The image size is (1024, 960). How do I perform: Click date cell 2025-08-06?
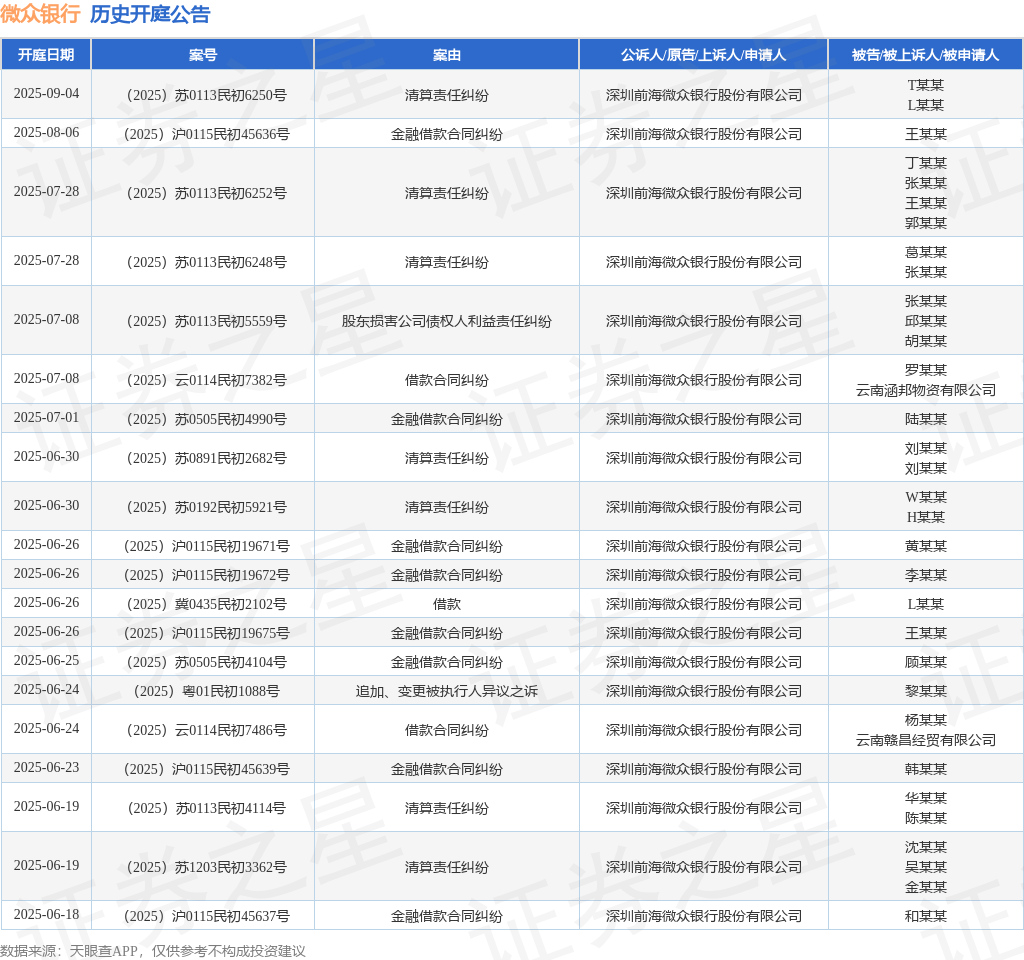(x=46, y=133)
